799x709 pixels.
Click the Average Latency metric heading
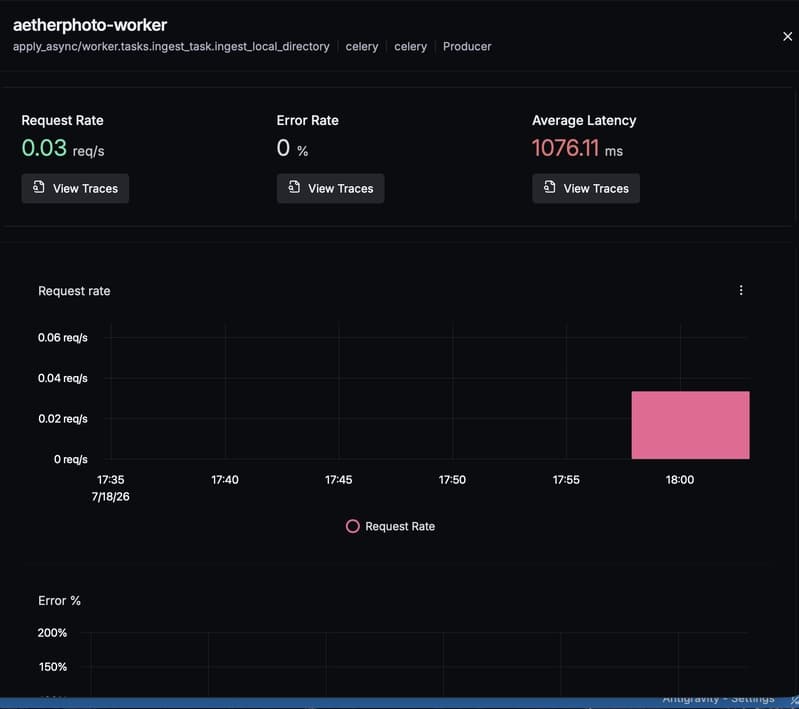click(x=584, y=120)
